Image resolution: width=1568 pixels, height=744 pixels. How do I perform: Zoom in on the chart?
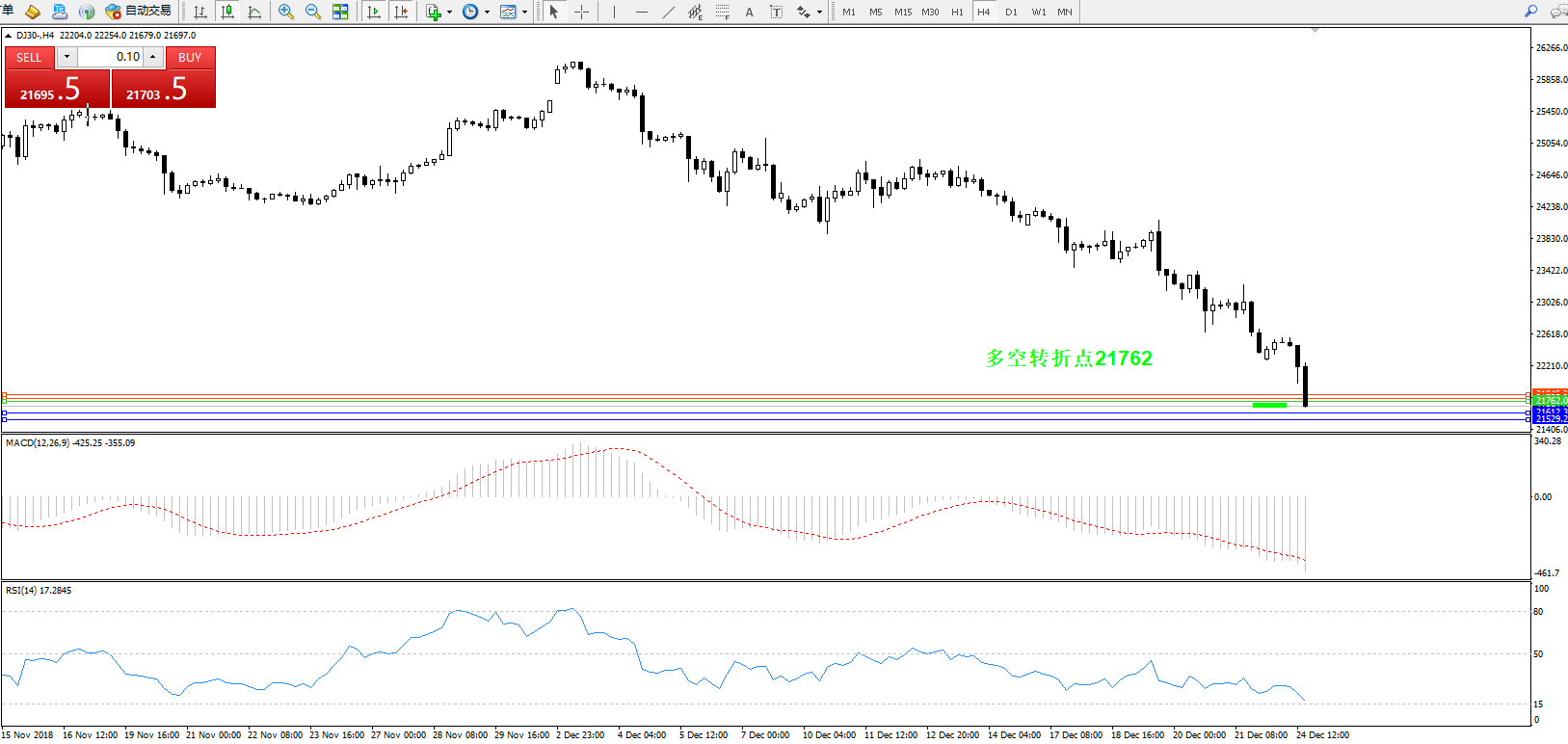click(x=286, y=12)
